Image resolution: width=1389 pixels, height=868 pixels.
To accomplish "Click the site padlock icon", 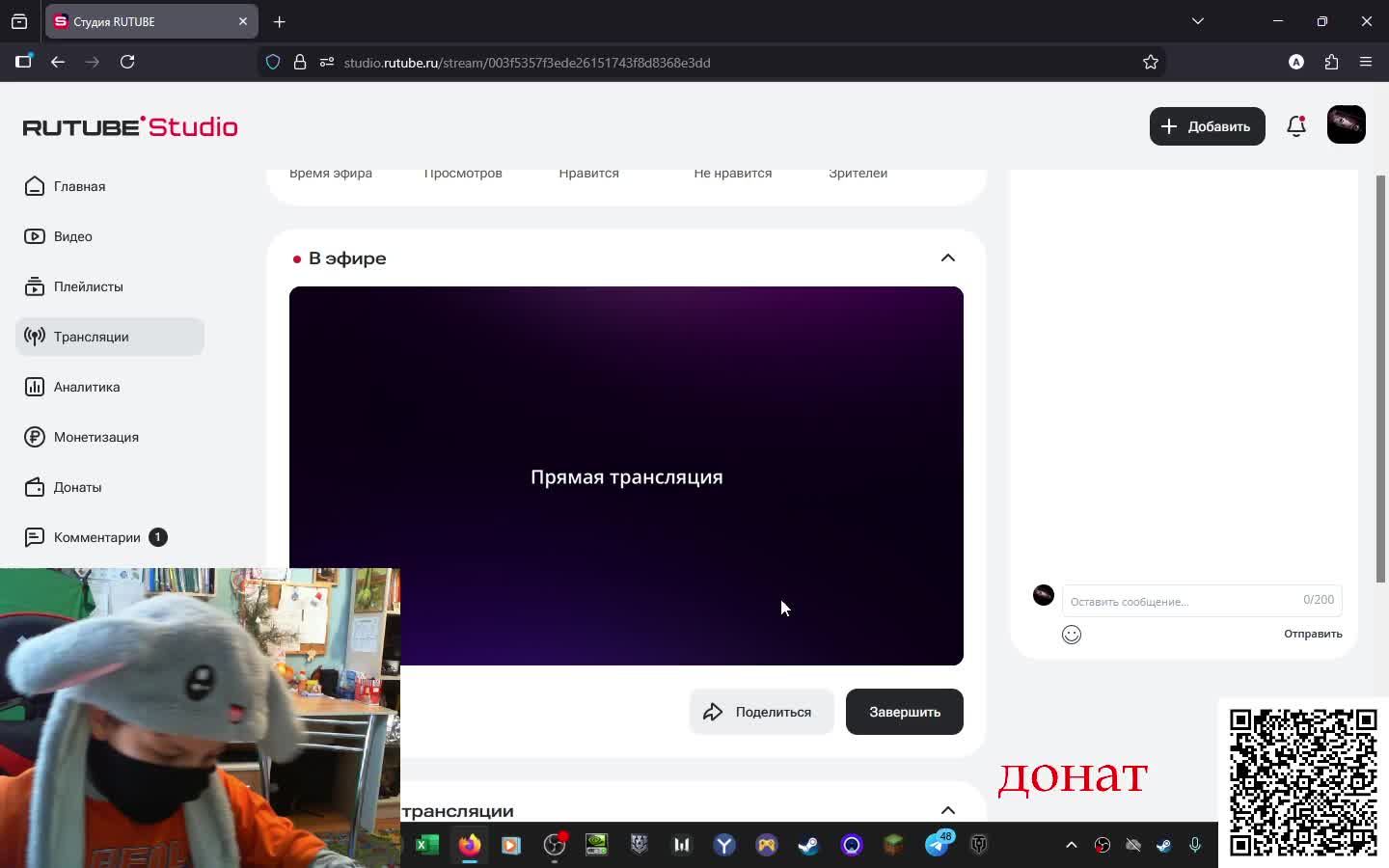I will 300,62.
